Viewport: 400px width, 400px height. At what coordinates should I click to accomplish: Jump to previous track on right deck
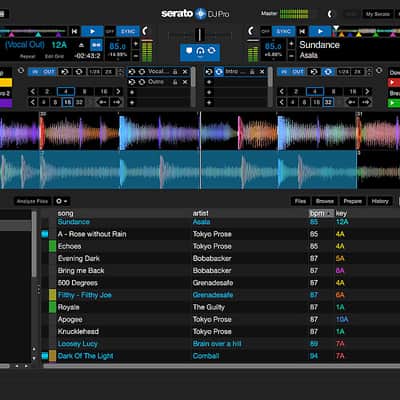(302, 31)
